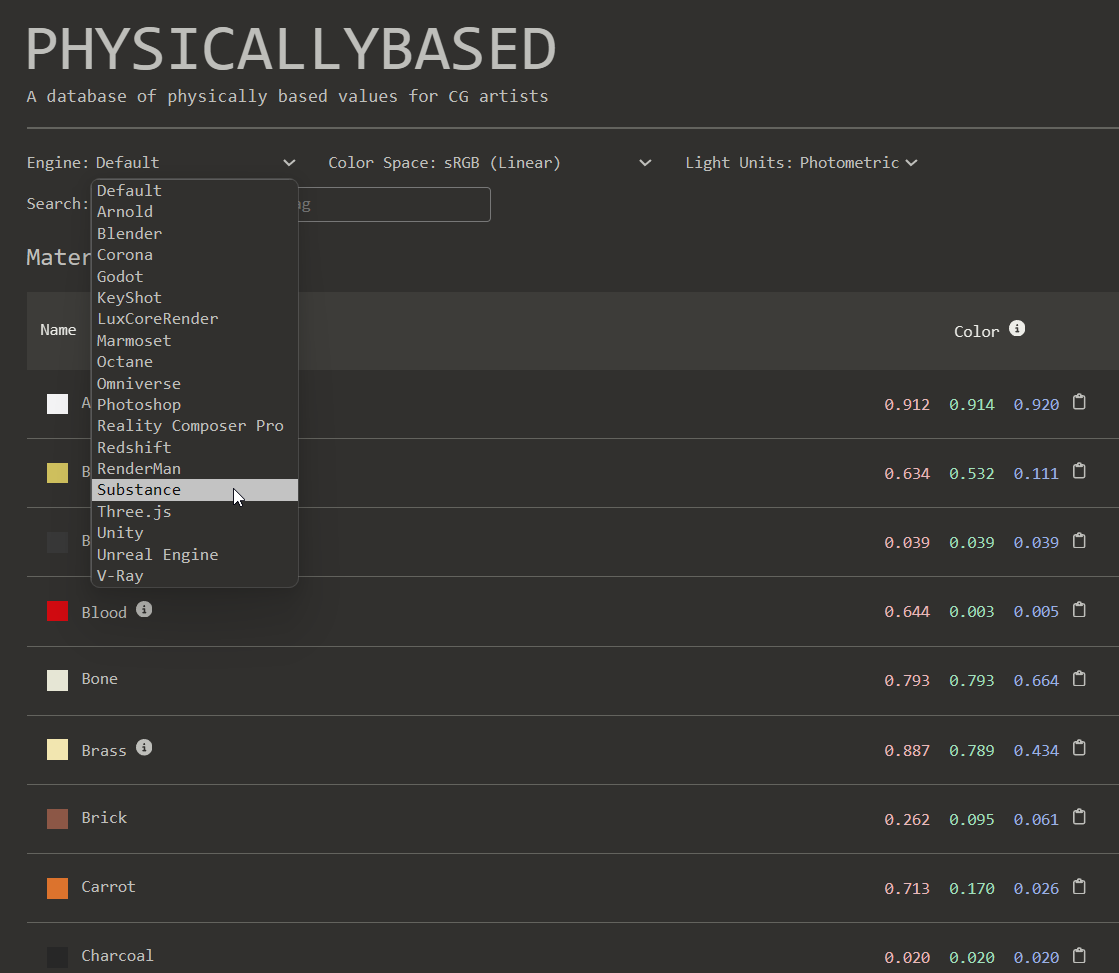Click Brass green value 0.789
Viewport: 1119px width, 973px height.
(x=971, y=750)
